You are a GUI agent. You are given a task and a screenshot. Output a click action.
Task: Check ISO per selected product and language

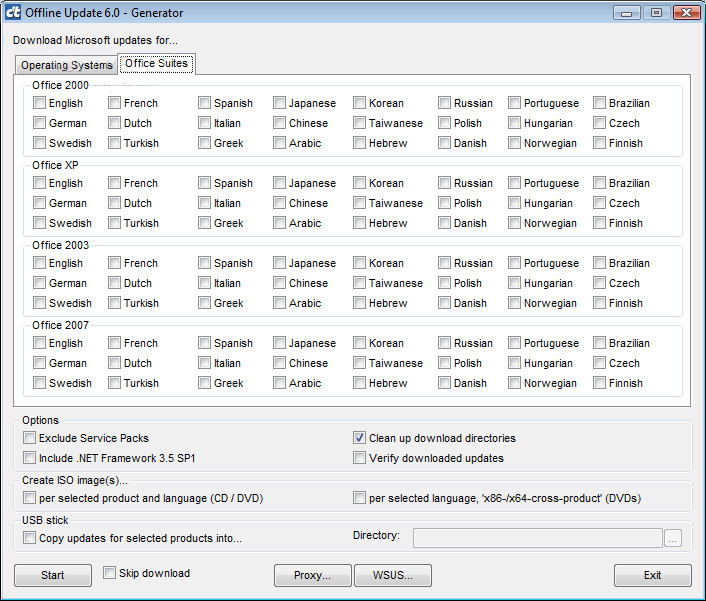click(x=29, y=498)
